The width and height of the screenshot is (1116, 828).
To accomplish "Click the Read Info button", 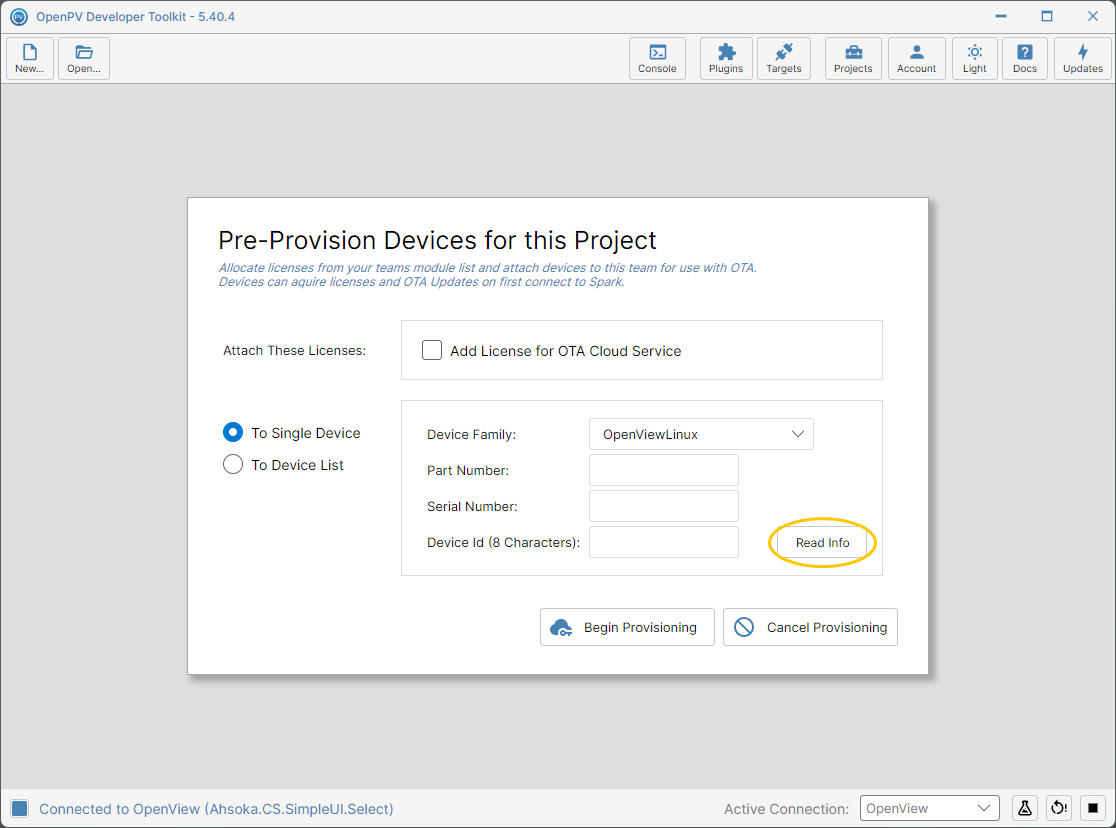I will tap(822, 543).
